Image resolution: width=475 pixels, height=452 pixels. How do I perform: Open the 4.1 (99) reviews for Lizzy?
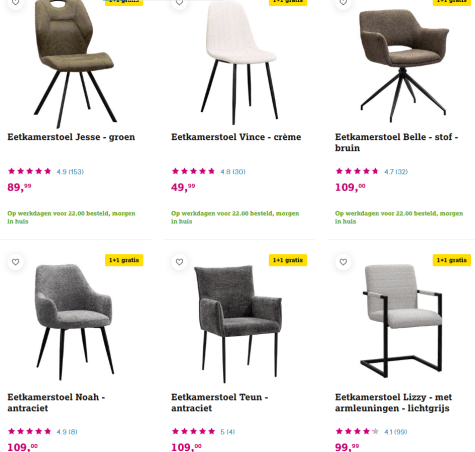[x=396, y=432]
